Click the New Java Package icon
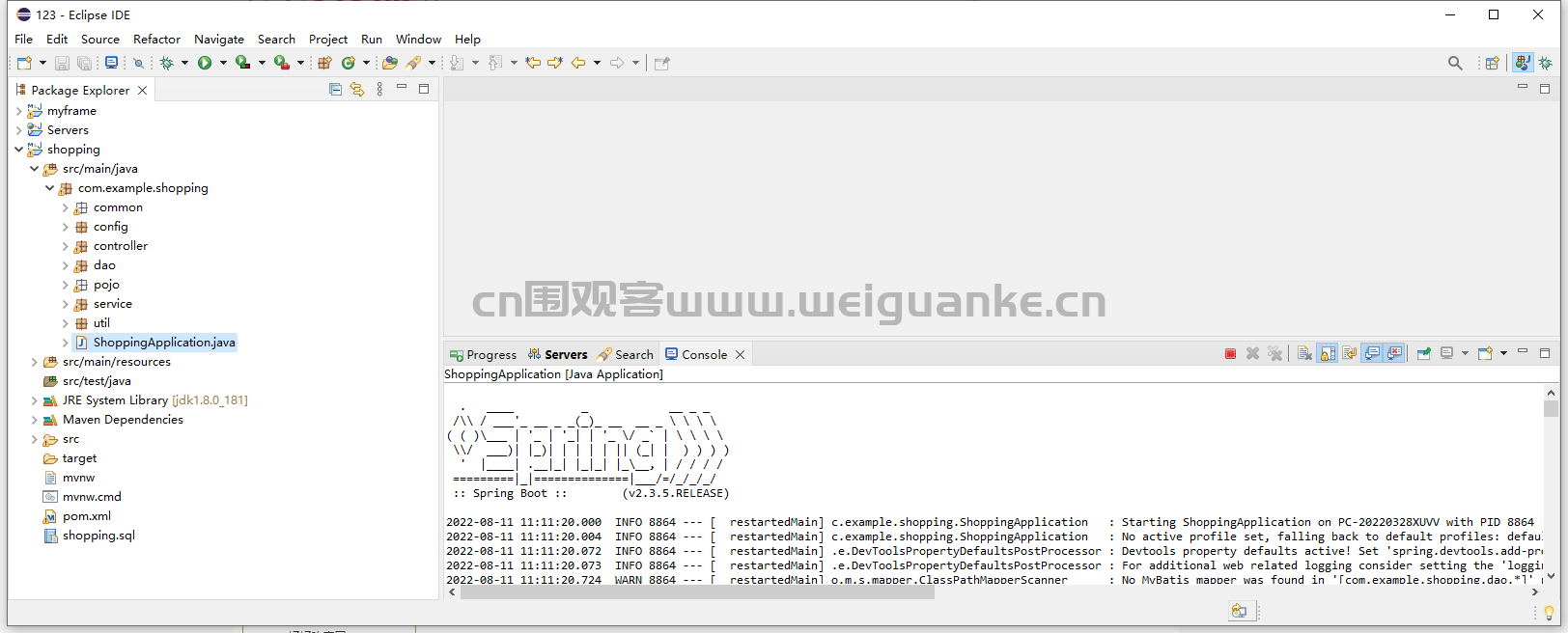This screenshot has width=1568, height=633. pos(325,63)
